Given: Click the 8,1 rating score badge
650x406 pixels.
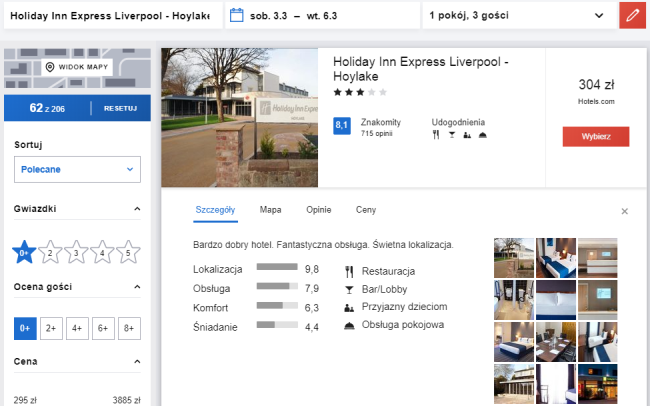Looking at the screenshot, I should pos(341,126).
